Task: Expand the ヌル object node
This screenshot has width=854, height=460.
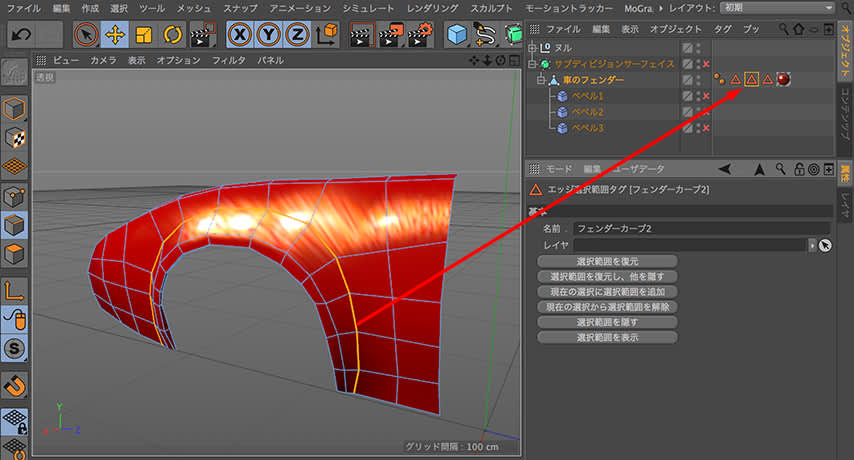Action: coord(533,47)
